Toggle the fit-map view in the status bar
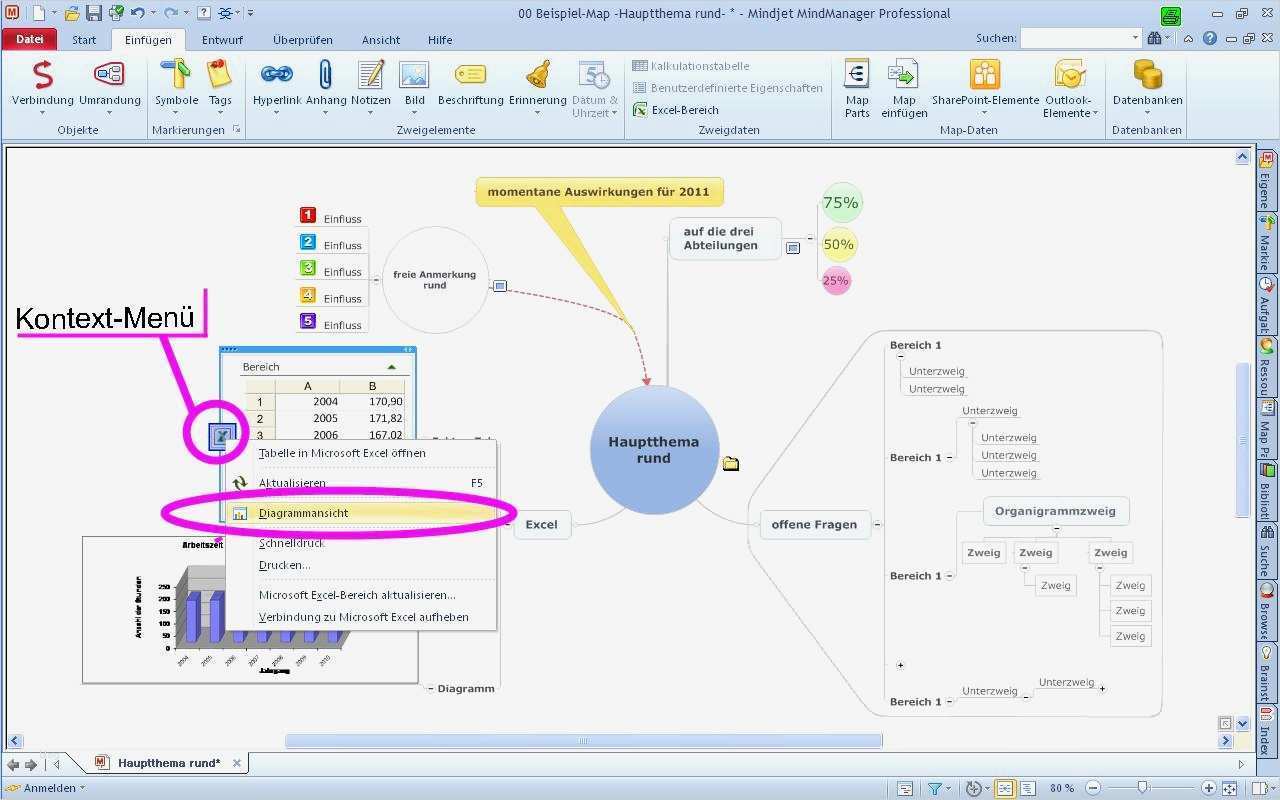Screen dimensions: 1280x800 pos(1231,788)
